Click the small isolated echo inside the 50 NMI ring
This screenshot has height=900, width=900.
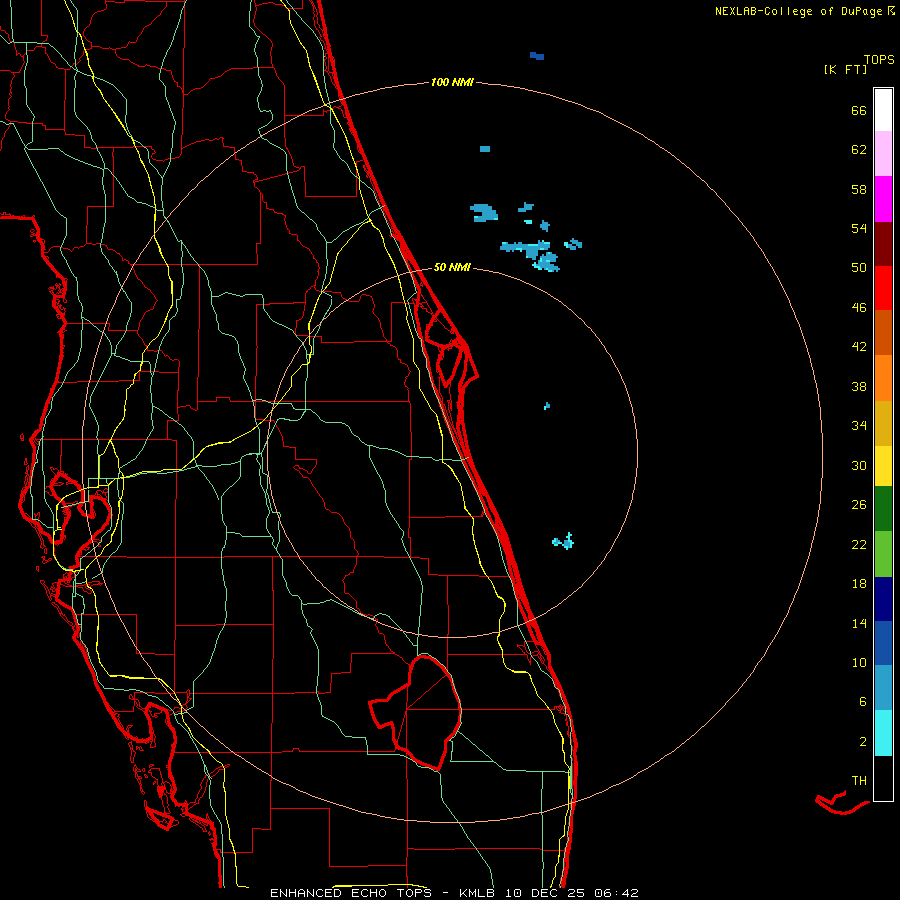pyautogui.click(x=547, y=406)
